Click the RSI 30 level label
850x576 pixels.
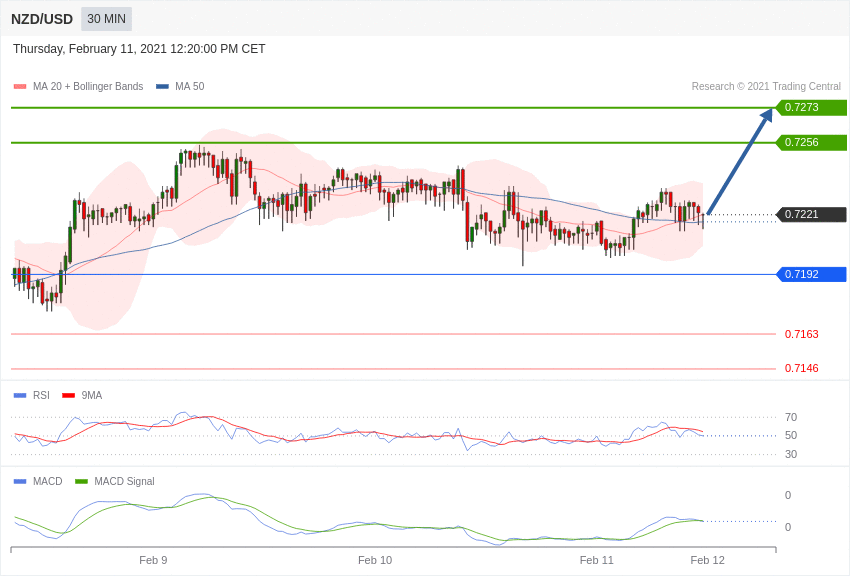tap(791, 454)
